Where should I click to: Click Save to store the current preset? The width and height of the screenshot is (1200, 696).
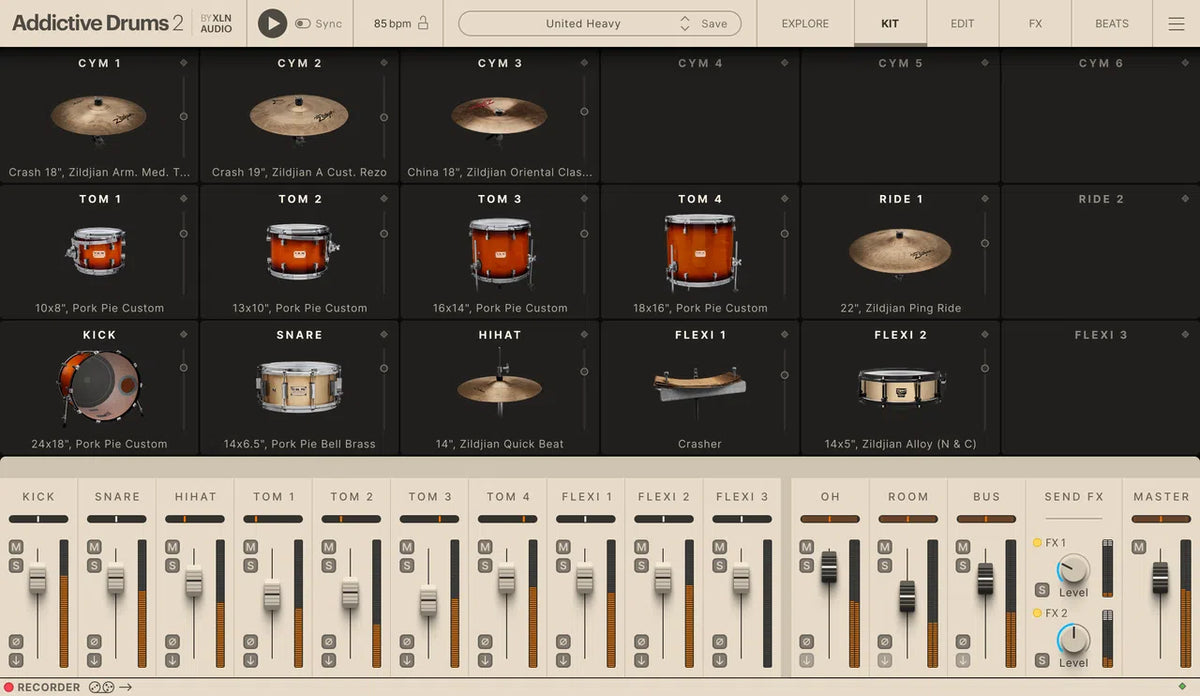tap(712, 23)
